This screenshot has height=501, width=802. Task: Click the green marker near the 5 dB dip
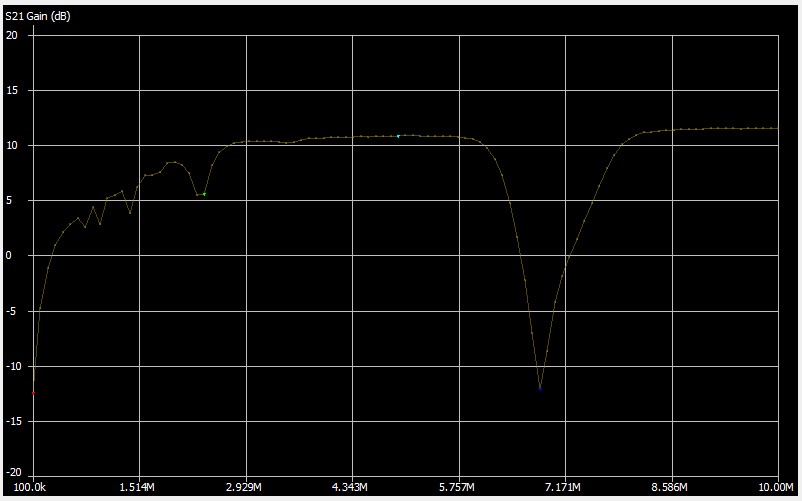pyautogui.click(x=204, y=194)
